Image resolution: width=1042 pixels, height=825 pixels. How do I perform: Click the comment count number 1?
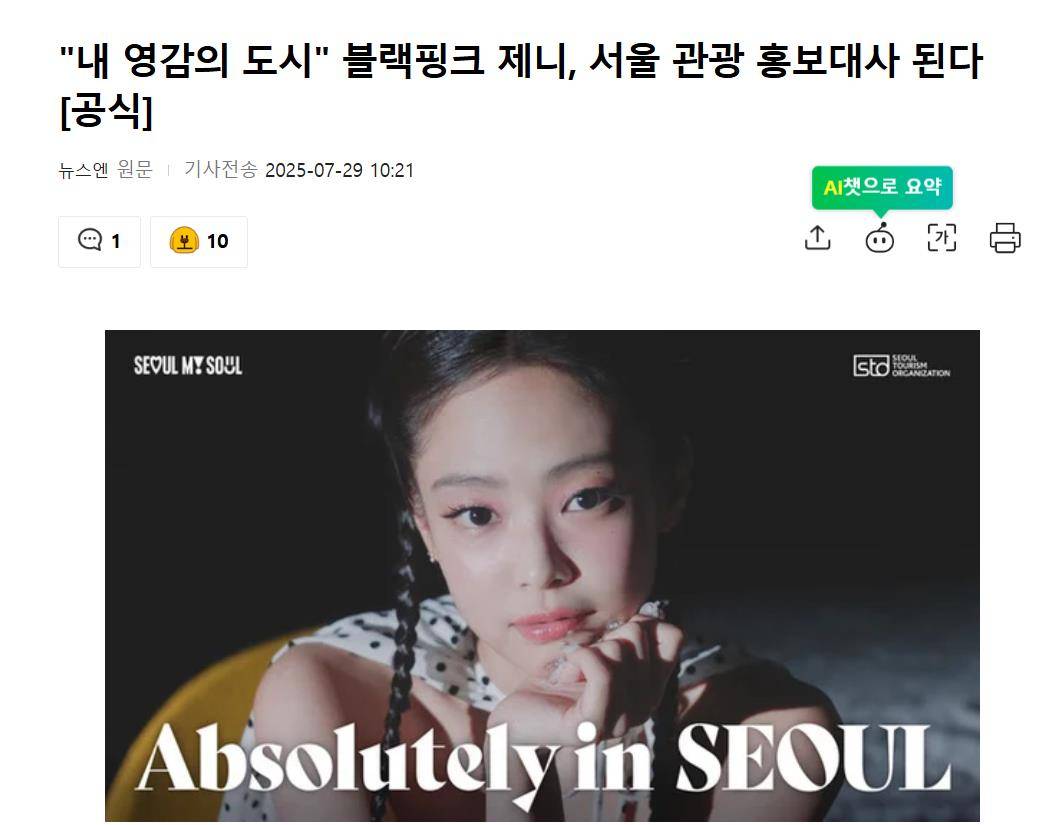click(116, 241)
